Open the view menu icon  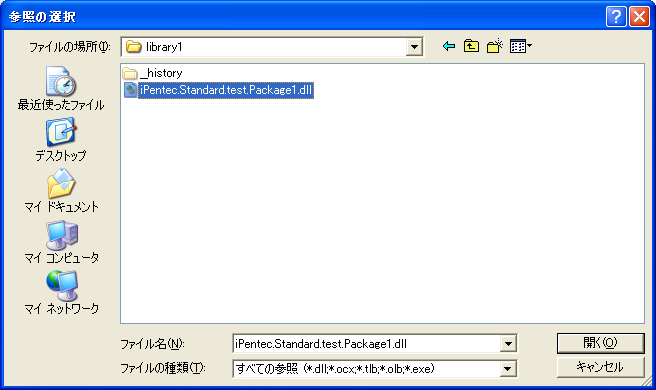(x=520, y=46)
